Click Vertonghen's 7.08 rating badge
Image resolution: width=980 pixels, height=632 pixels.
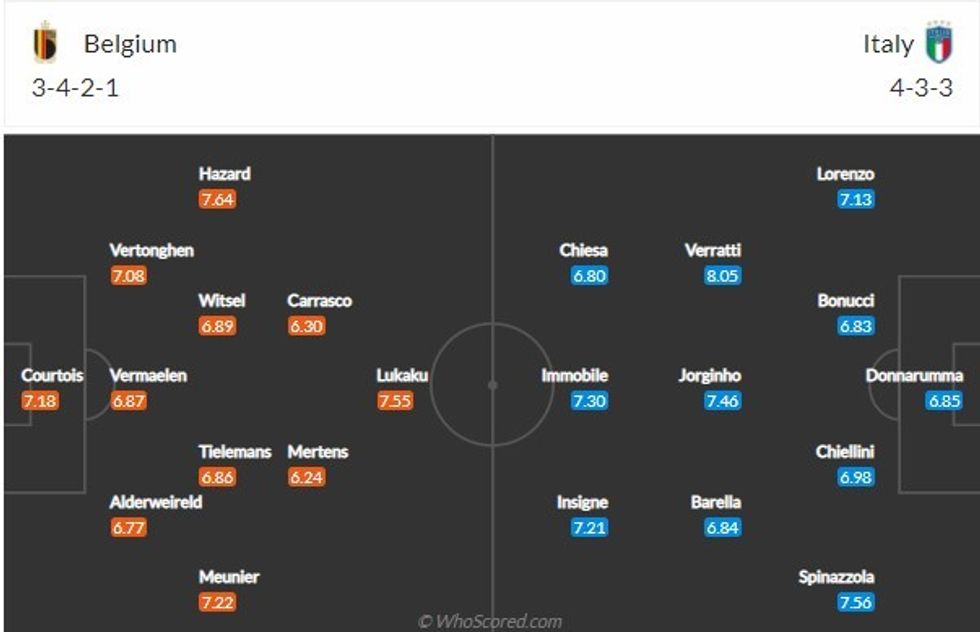click(128, 276)
